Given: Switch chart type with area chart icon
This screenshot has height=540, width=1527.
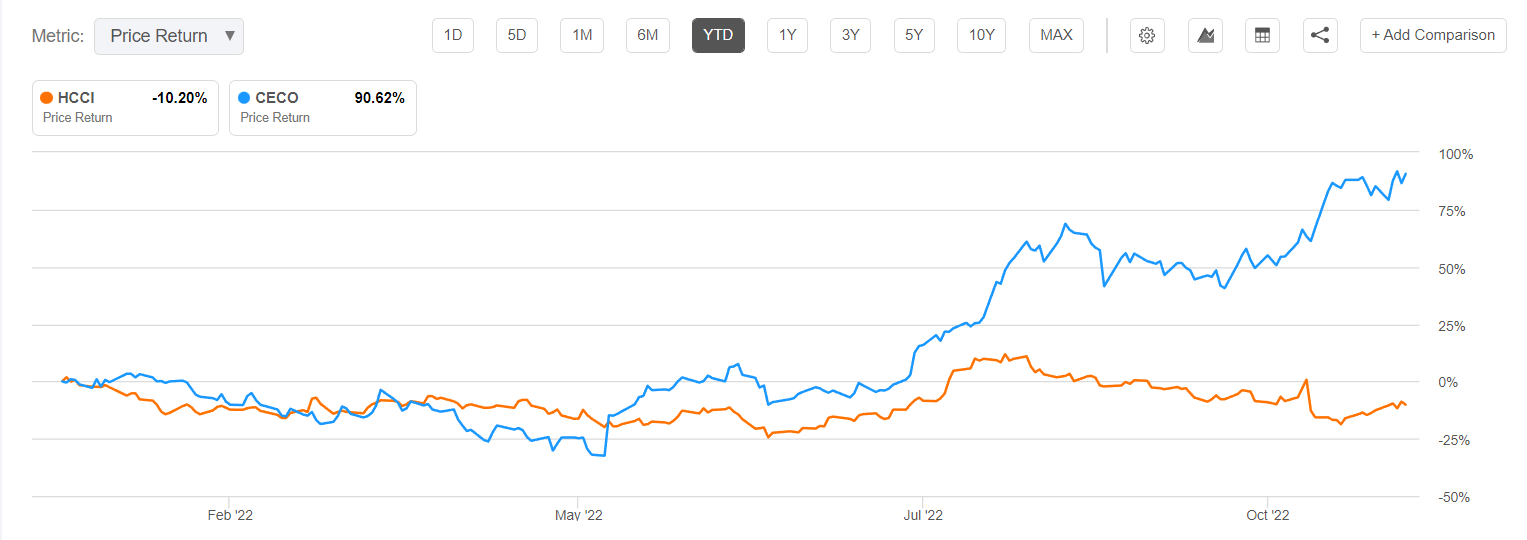Looking at the screenshot, I should pyautogui.click(x=1205, y=36).
